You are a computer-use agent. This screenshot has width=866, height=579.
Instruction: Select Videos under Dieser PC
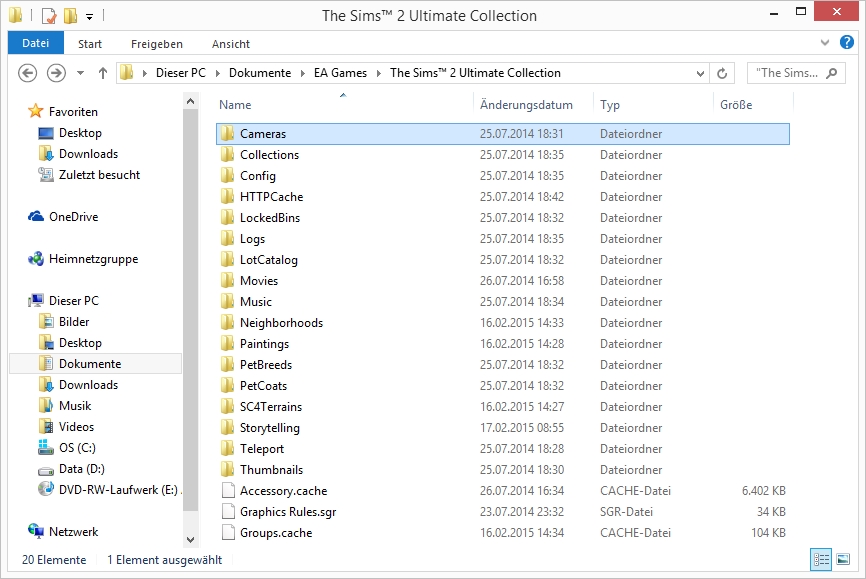[76, 427]
